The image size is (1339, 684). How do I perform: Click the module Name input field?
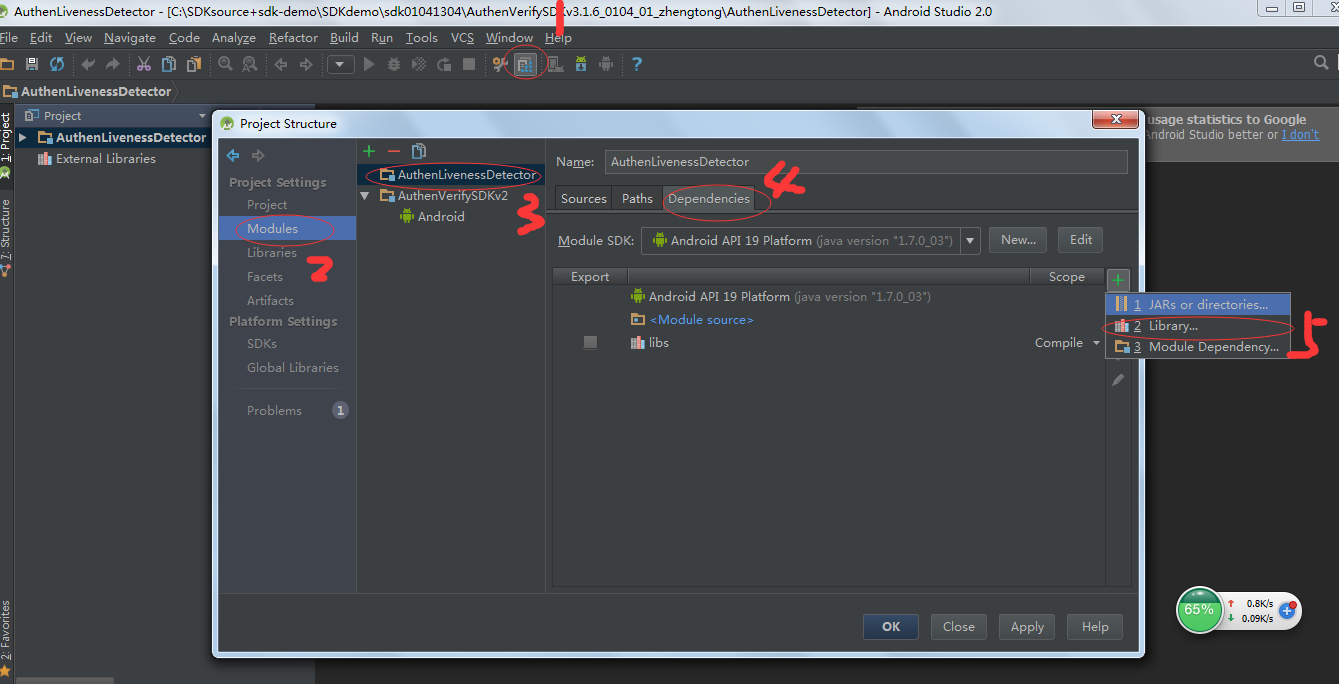click(866, 162)
